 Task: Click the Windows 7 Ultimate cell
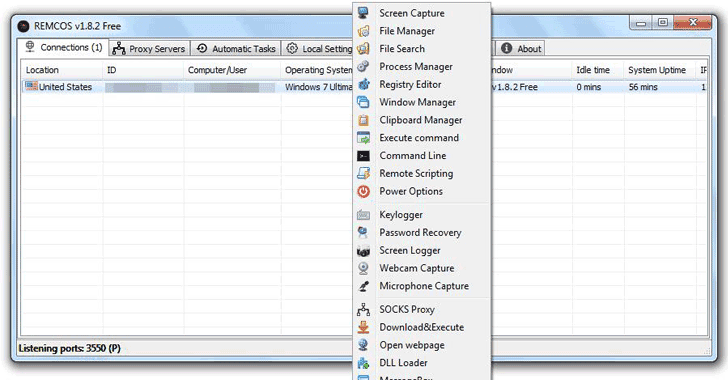click(x=318, y=87)
